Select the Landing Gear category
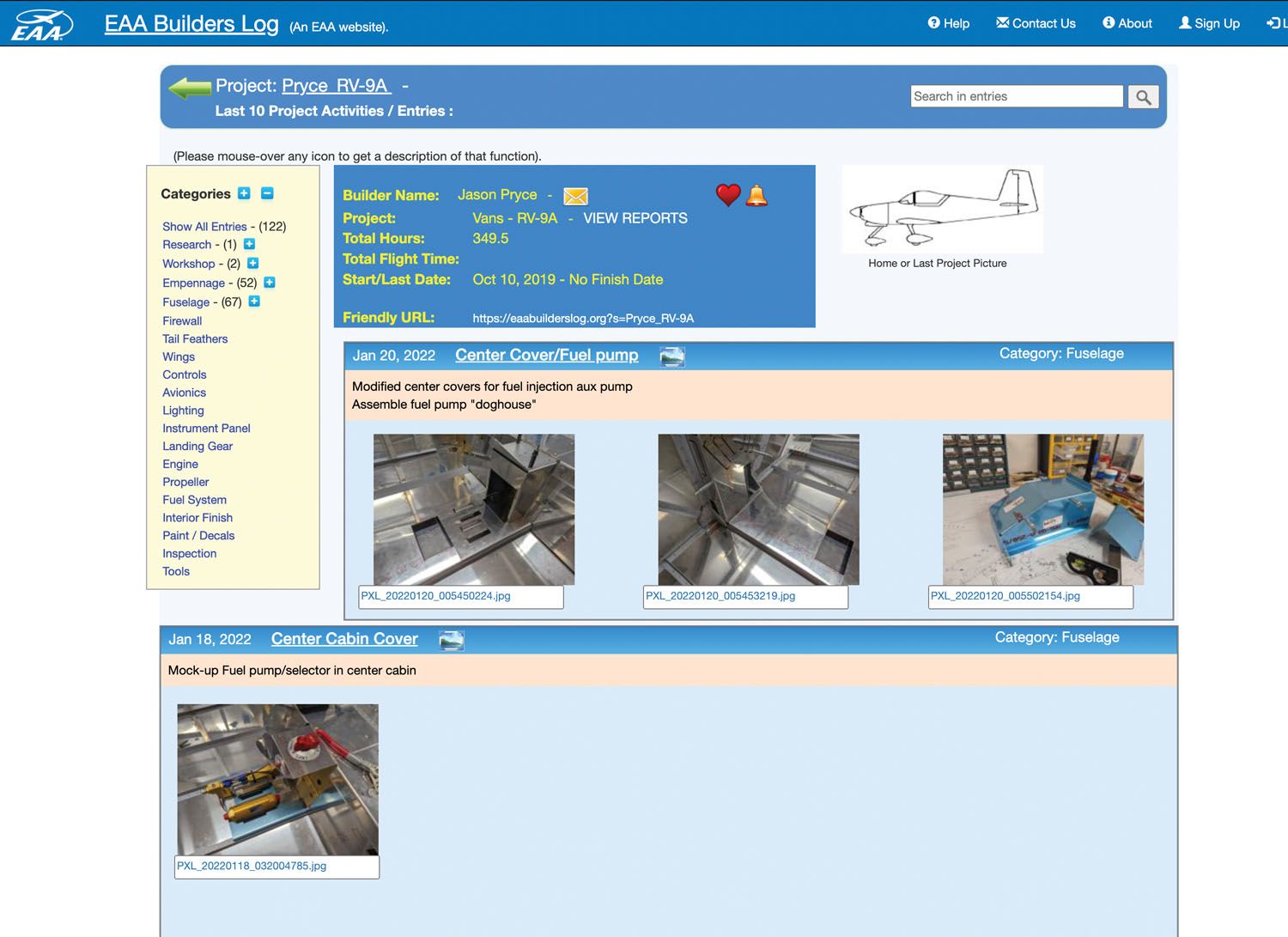 click(197, 447)
